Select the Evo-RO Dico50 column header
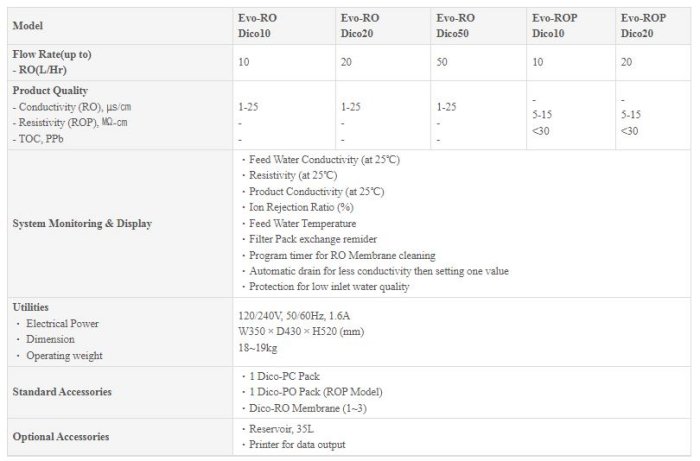This screenshot has width=700, height=461. pyautogui.click(x=456, y=24)
